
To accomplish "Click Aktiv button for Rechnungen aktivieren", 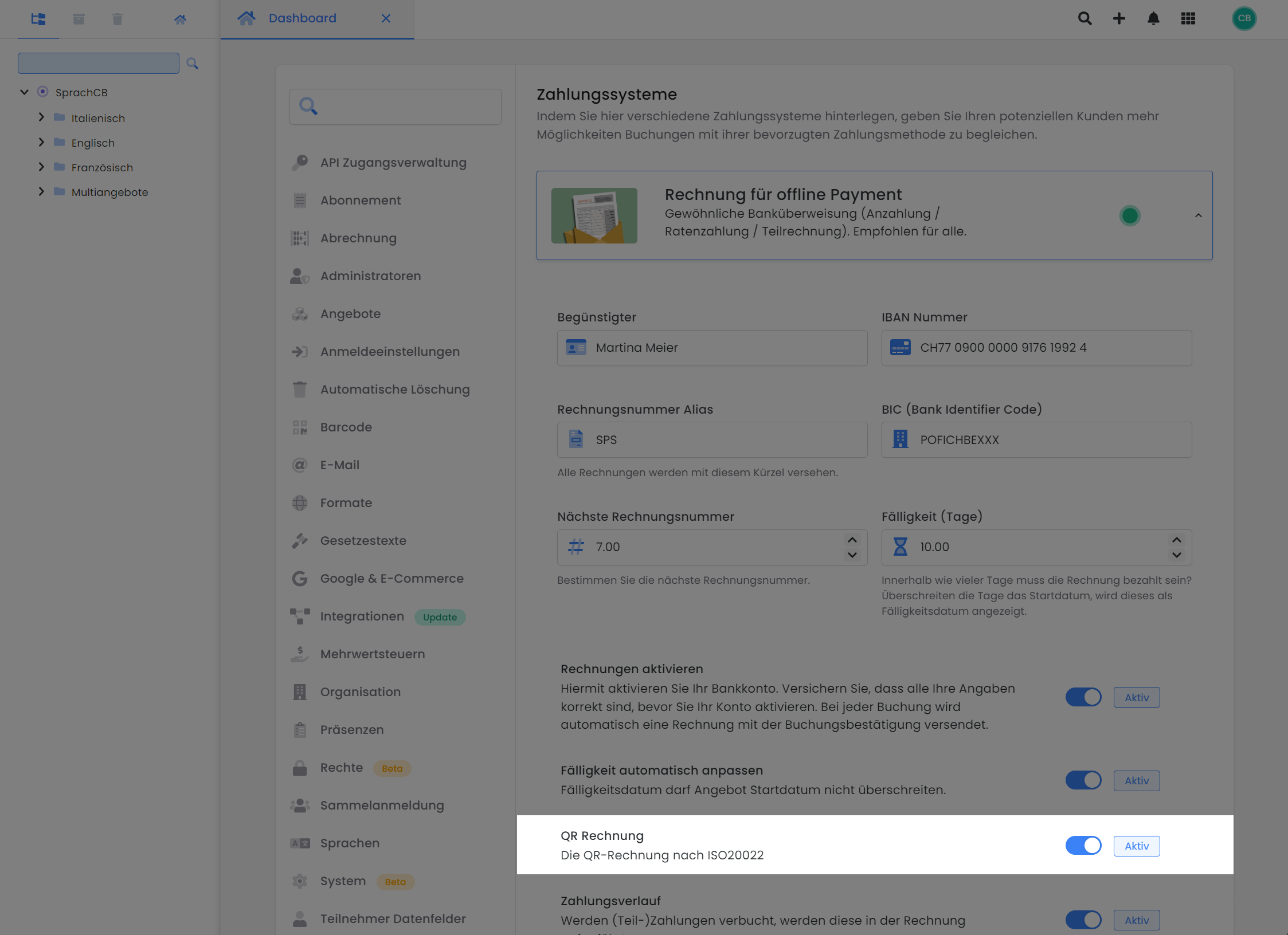I will [1137, 697].
